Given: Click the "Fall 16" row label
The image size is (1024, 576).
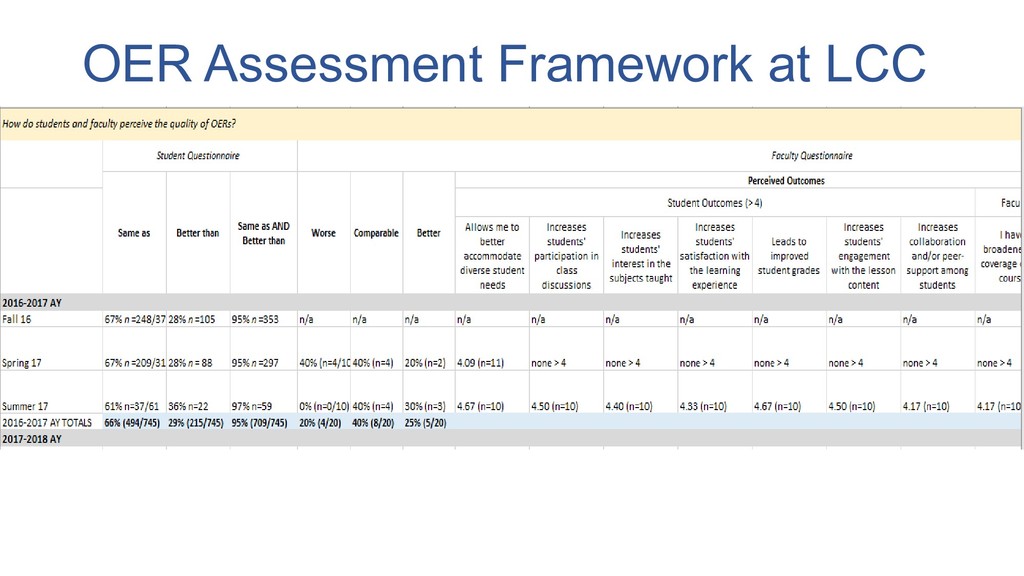Looking at the screenshot, I should tap(16, 319).
